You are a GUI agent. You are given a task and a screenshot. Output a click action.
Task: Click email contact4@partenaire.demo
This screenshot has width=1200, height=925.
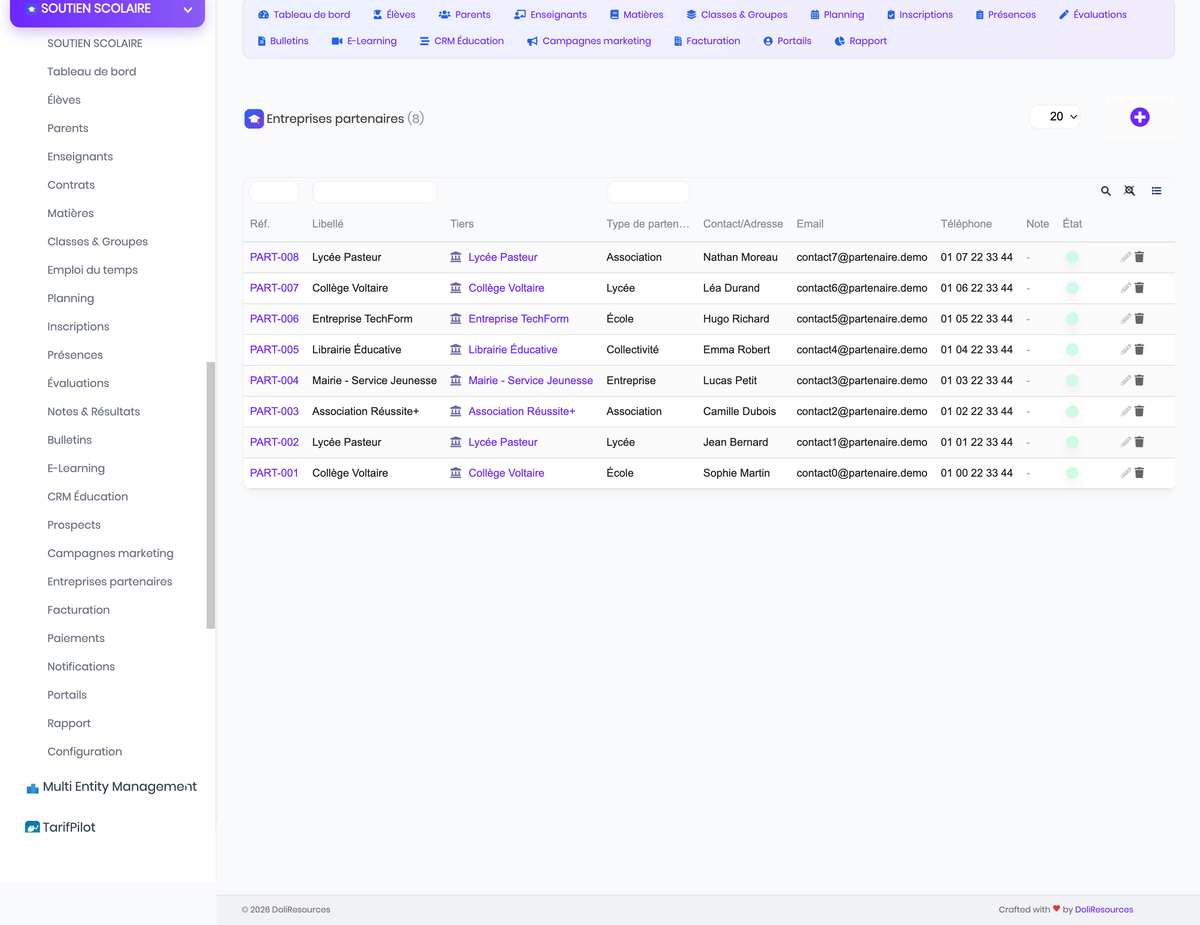tap(862, 350)
